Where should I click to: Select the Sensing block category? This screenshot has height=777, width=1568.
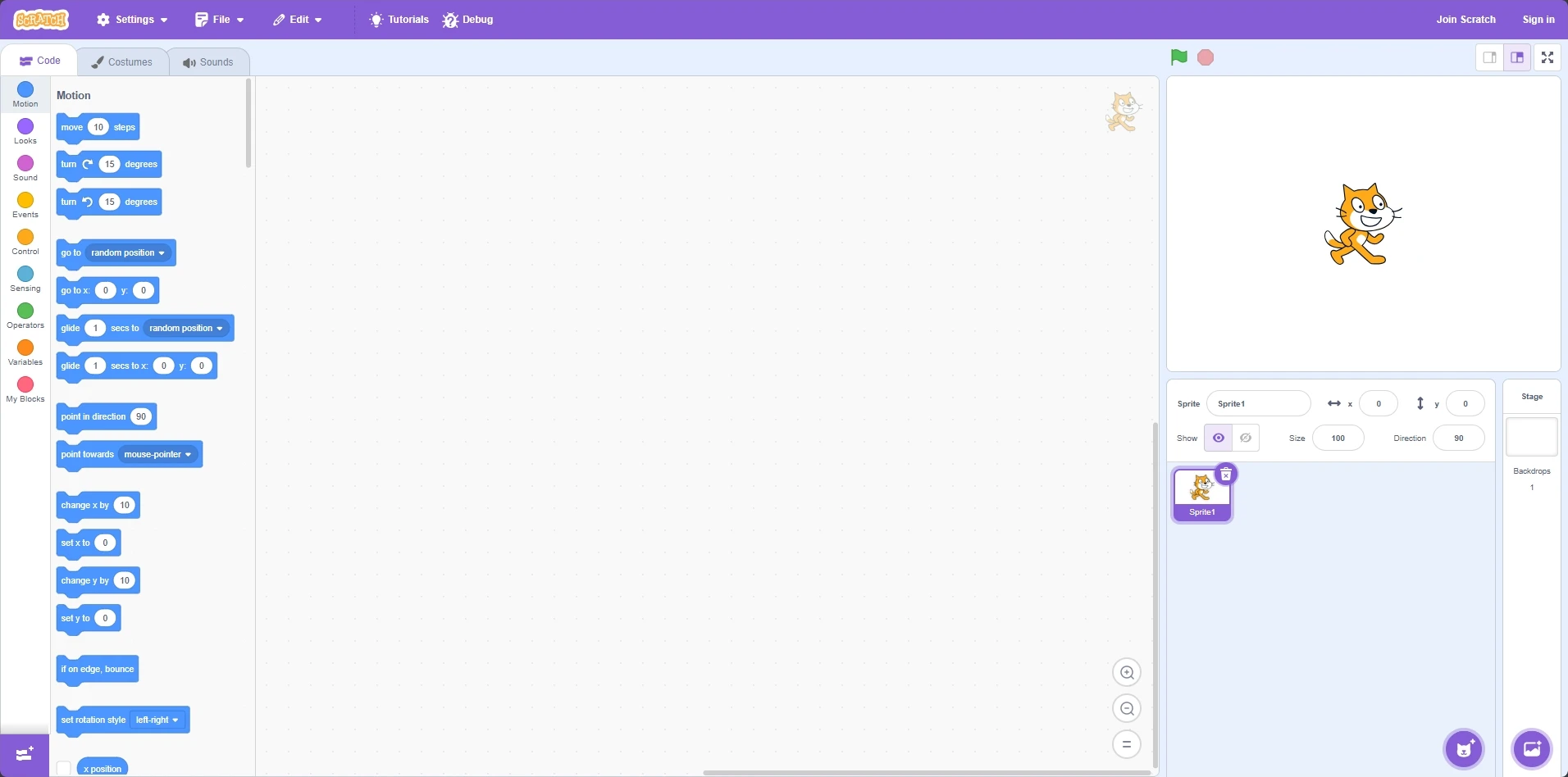tap(25, 275)
